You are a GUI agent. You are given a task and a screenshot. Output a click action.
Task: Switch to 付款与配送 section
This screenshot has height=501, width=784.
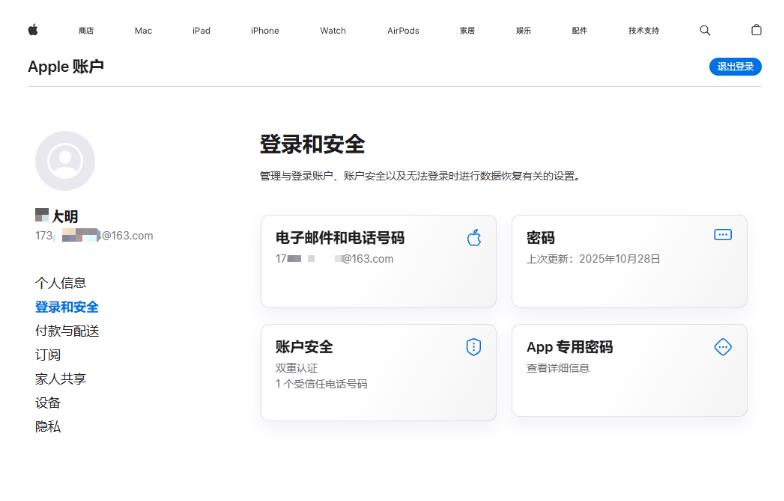[67, 331]
